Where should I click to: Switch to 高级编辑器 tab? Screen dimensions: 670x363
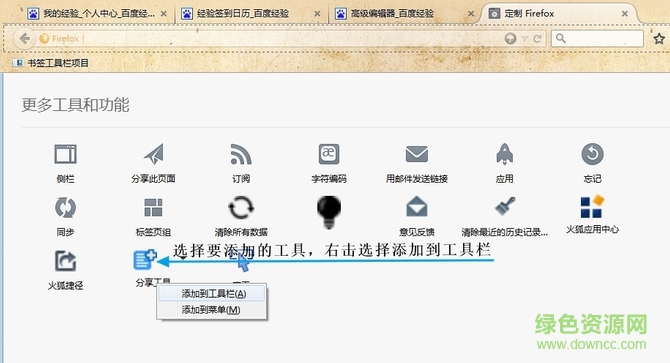tap(405, 14)
